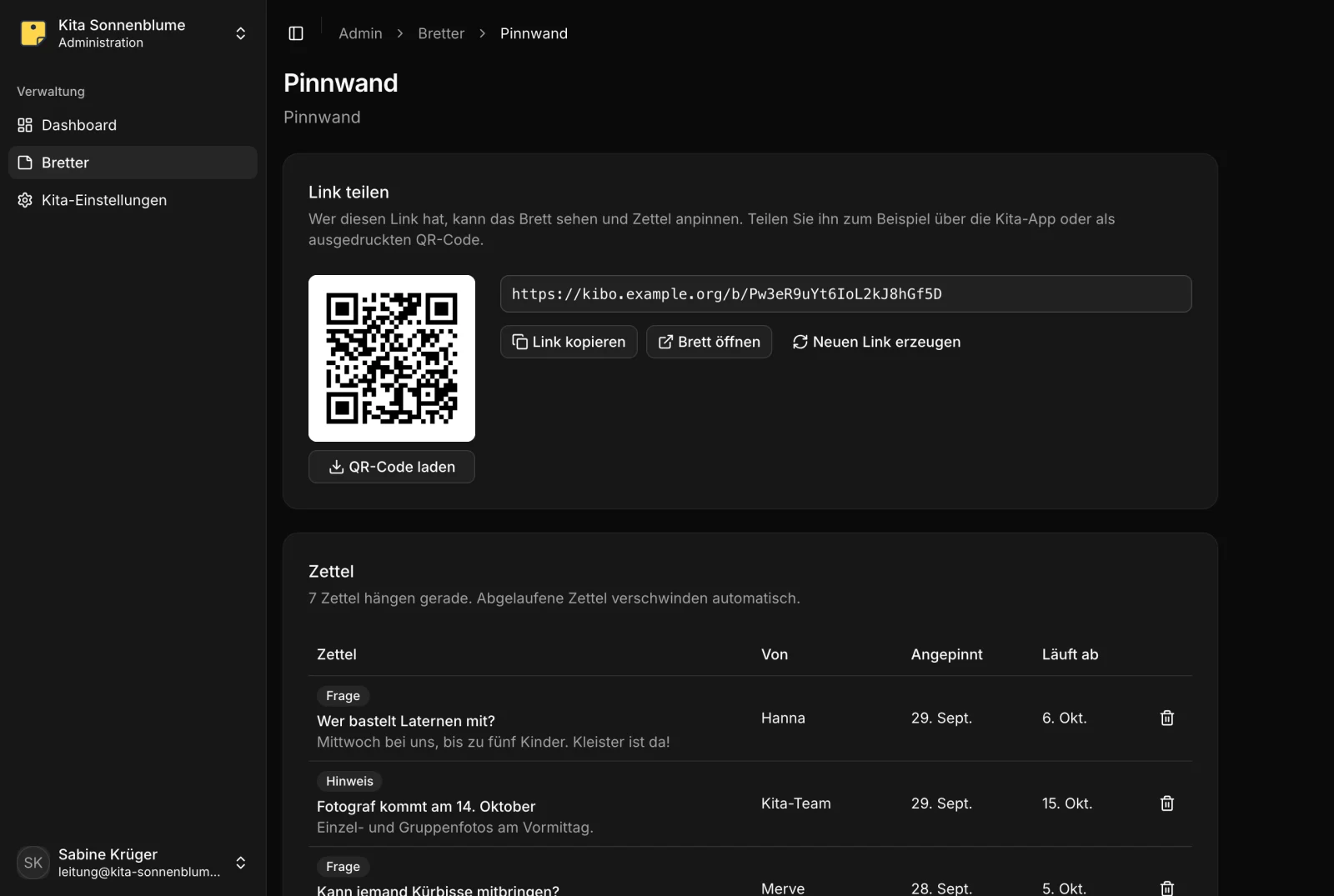Image resolution: width=1334 pixels, height=896 pixels.
Task: Click Neuen Link erzeugen
Action: (876, 342)
